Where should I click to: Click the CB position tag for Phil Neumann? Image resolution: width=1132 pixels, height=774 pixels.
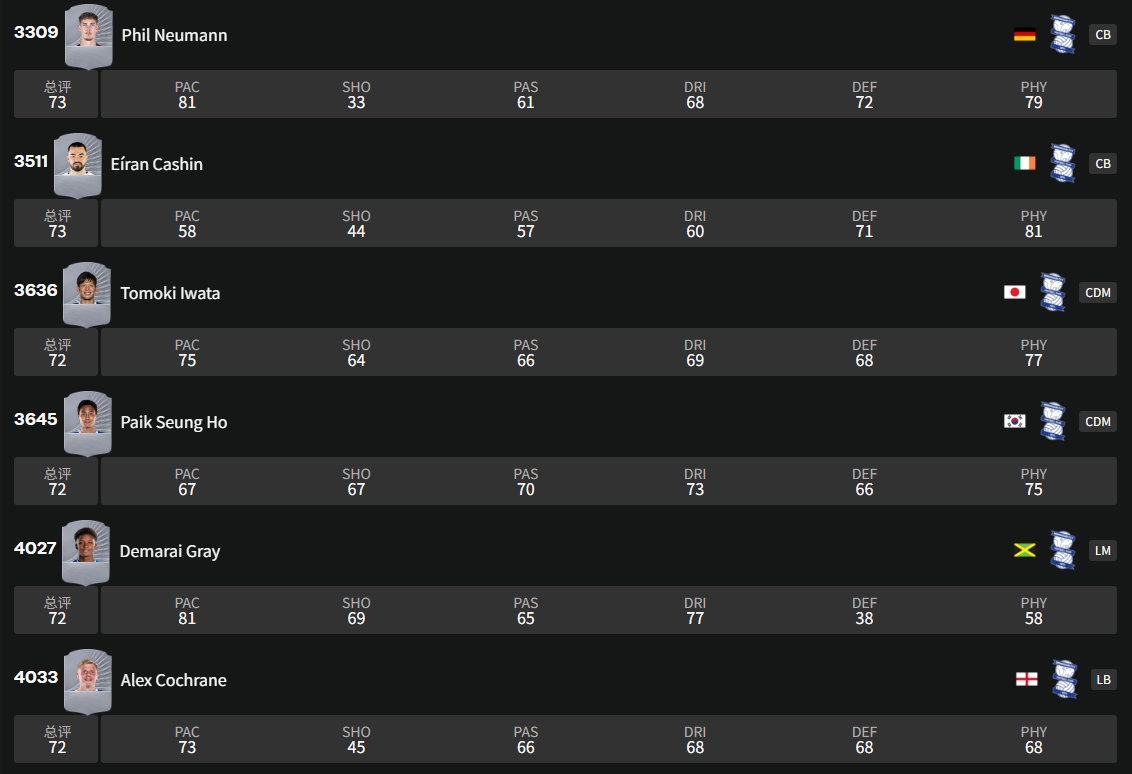[1102, 34]
